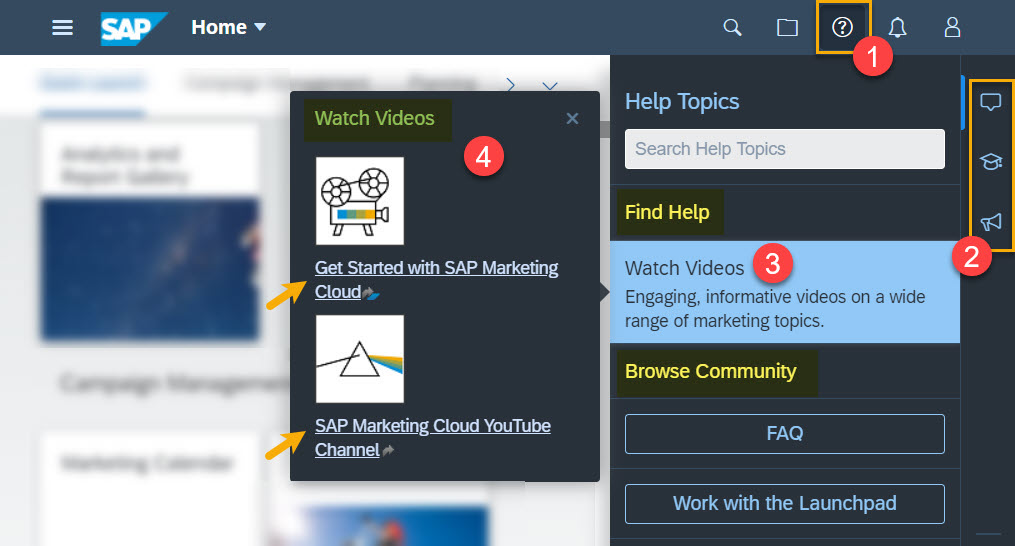Select the graduation cap learning icon

tap(990, 162)
